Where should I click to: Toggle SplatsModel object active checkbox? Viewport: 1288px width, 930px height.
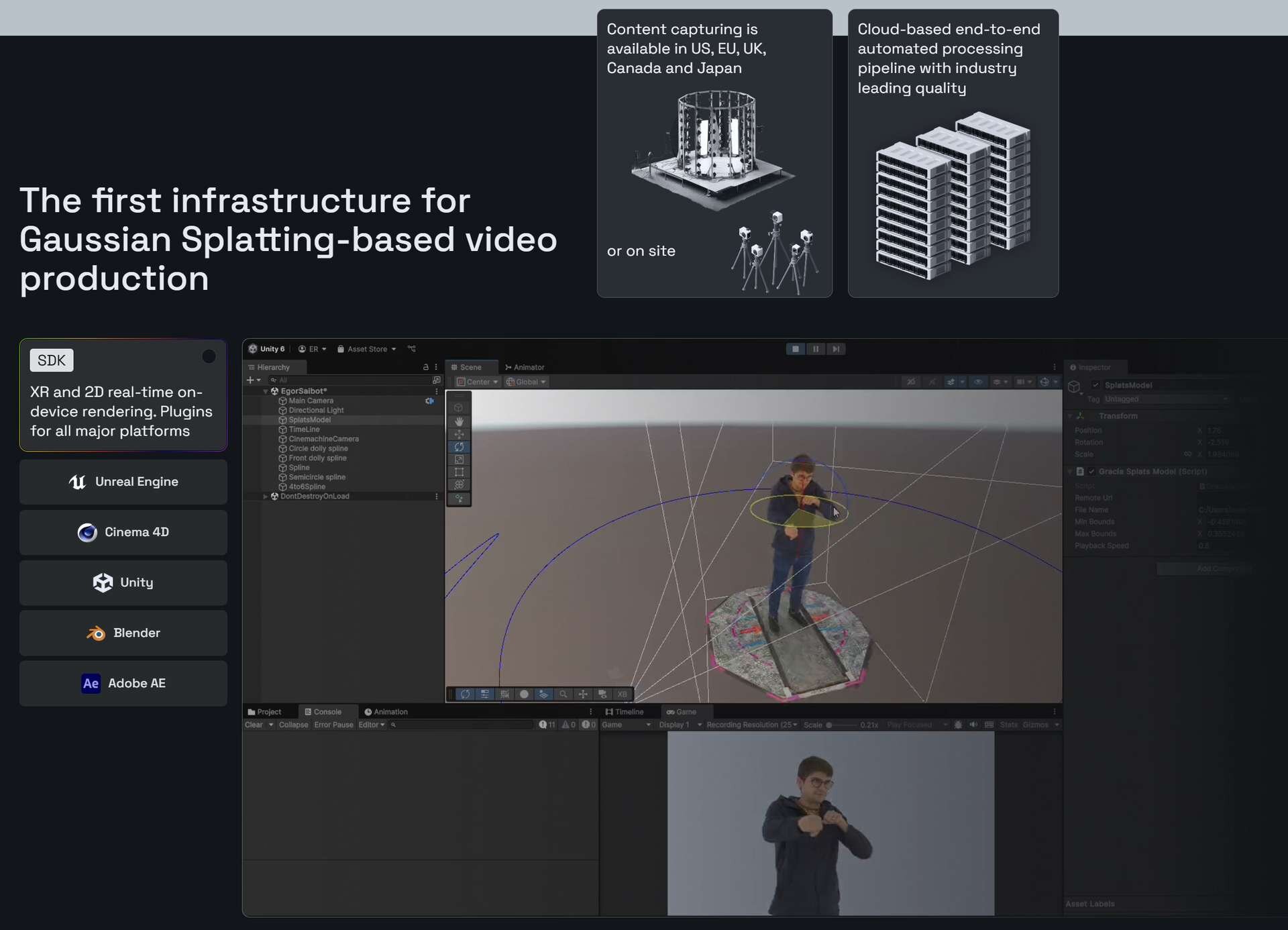coord(1095,385)
